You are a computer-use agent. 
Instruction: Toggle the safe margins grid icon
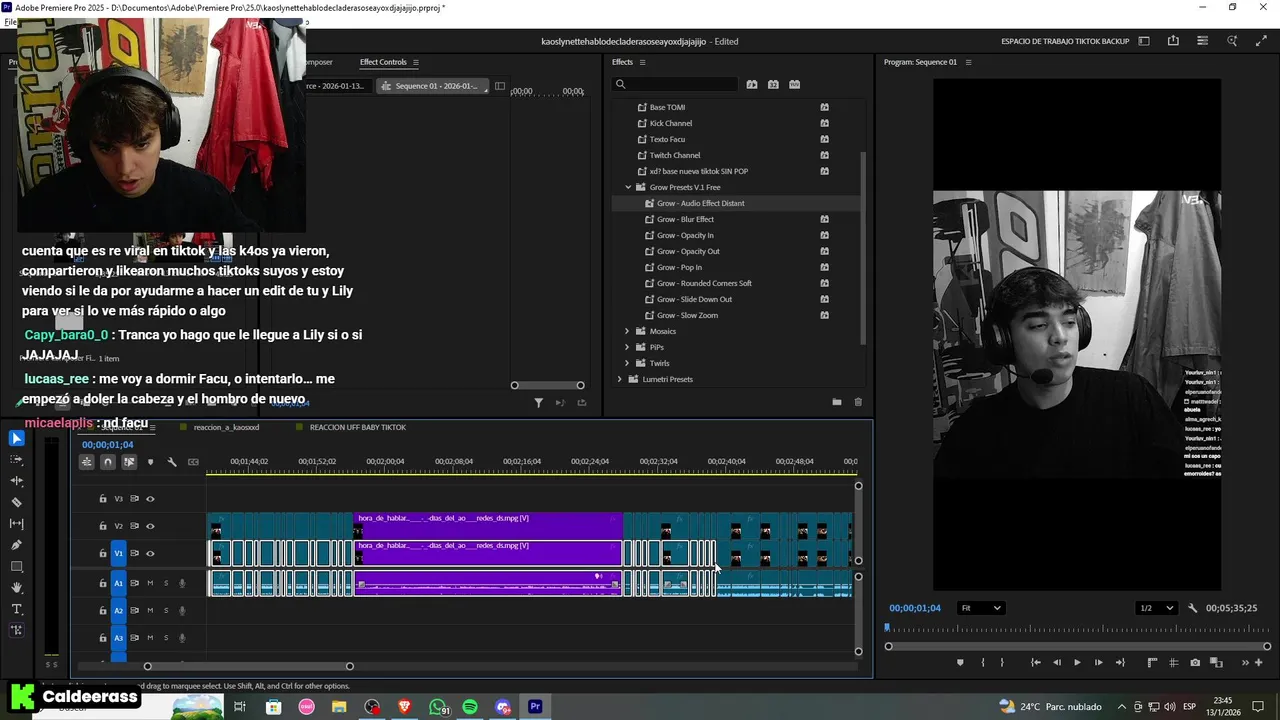point(1173,662)
